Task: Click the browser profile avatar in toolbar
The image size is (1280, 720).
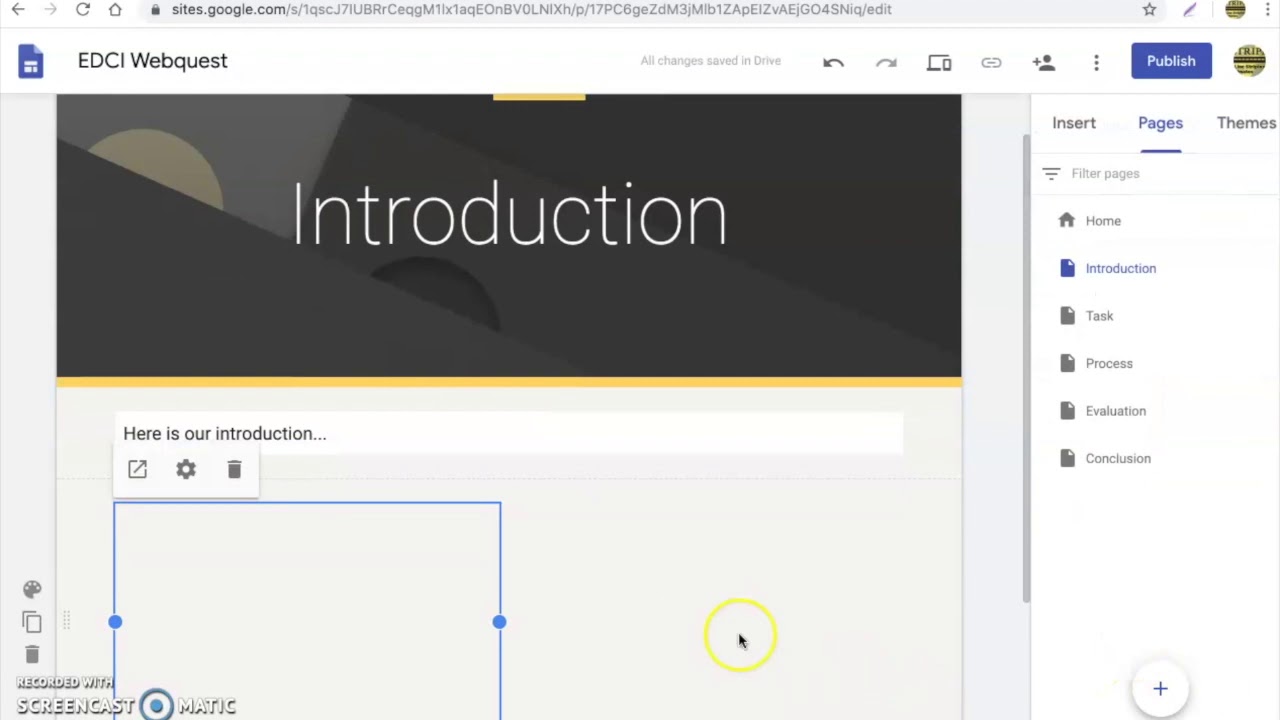Action: click(1235, 10)
